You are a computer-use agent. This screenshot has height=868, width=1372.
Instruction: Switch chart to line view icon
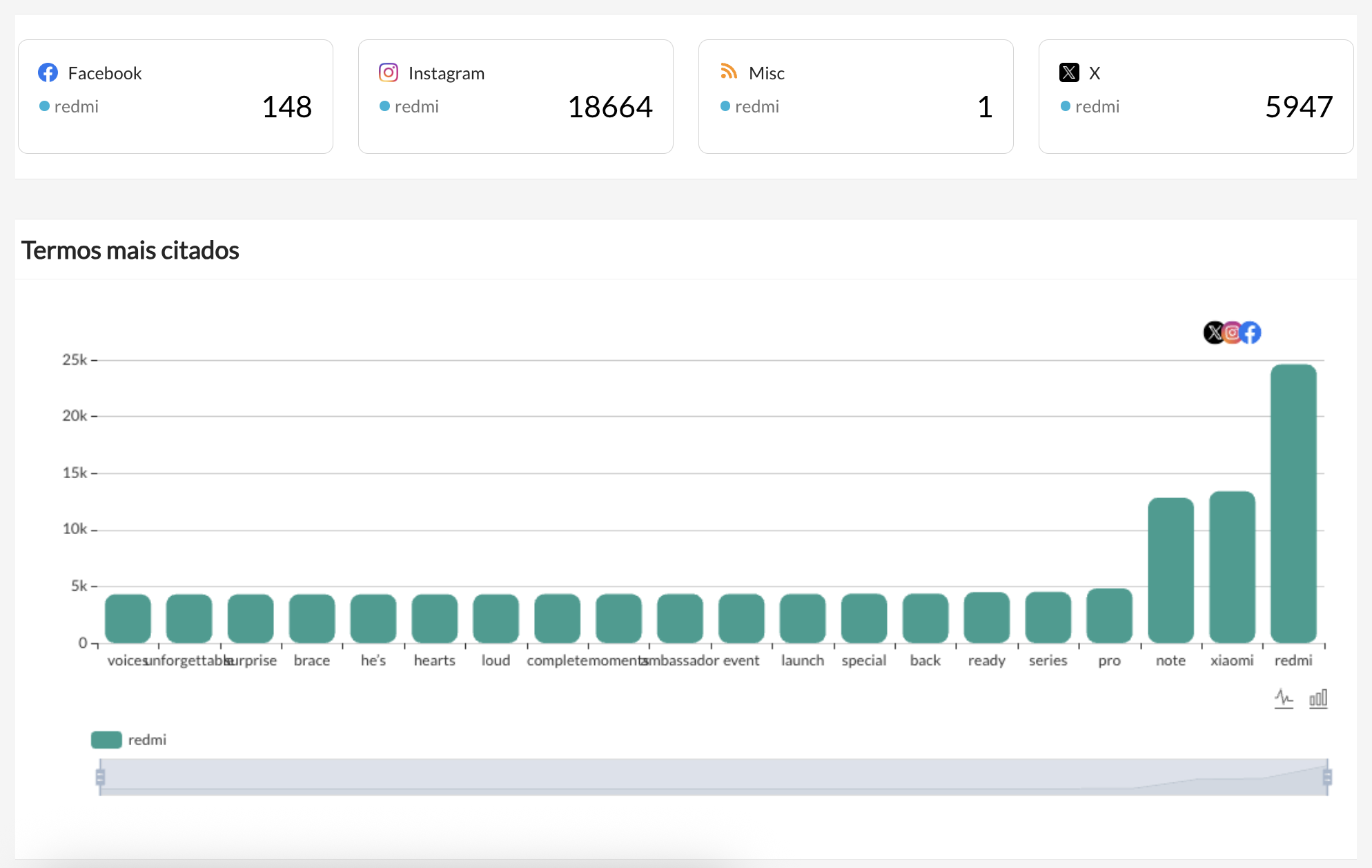coord(1284,698)
